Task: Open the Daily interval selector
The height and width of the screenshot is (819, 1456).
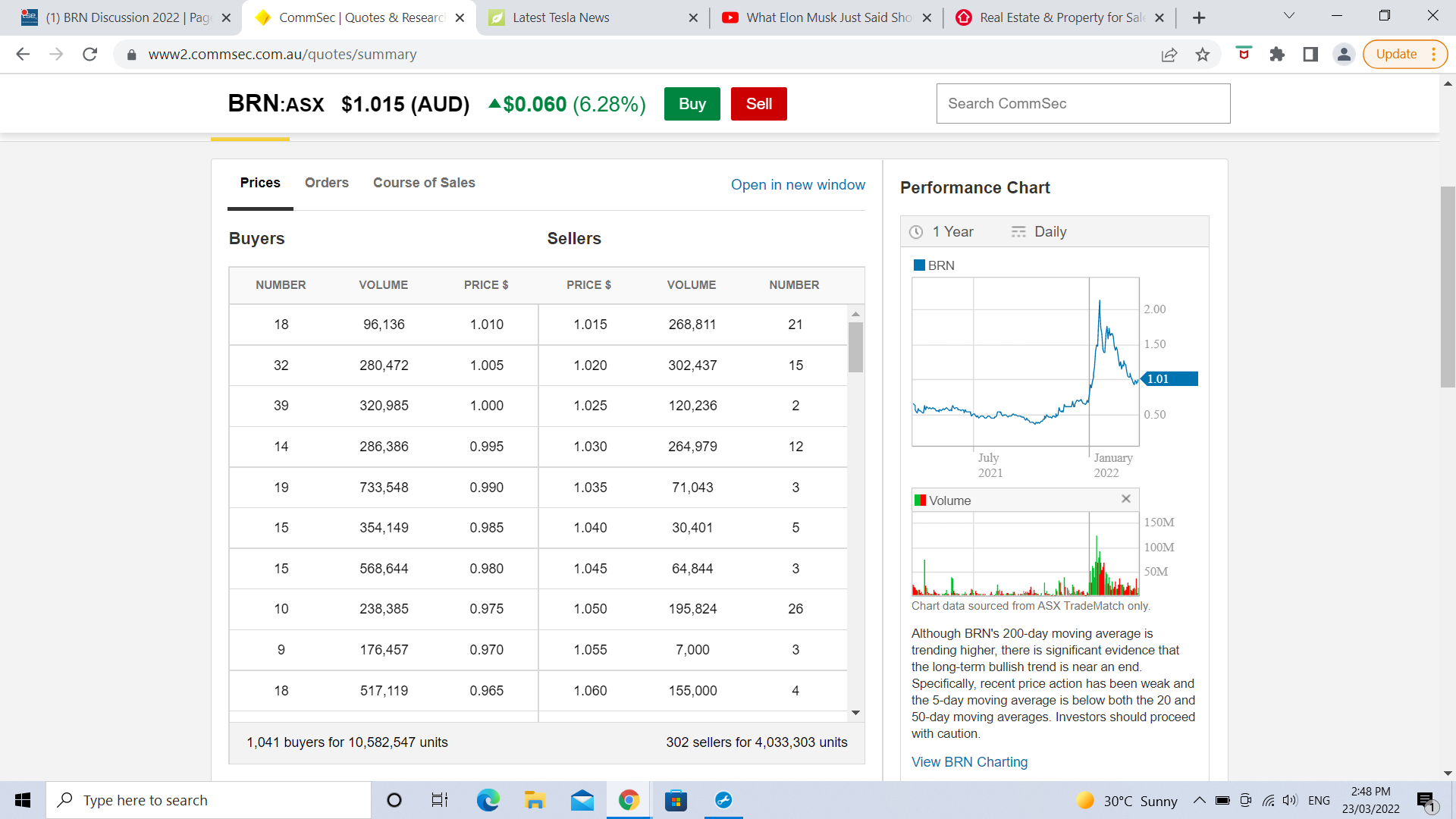Action: tap(1039, 232)
